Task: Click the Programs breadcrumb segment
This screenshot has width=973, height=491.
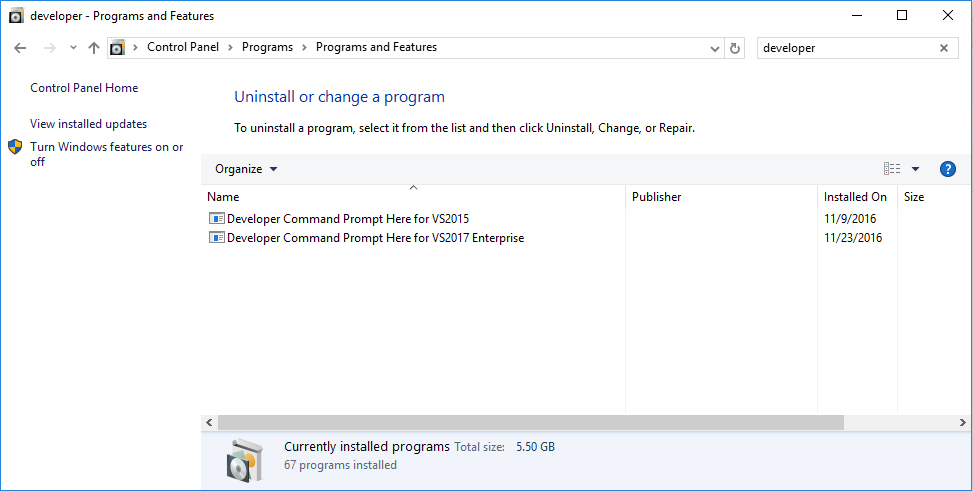Action: tap(267, 47)
